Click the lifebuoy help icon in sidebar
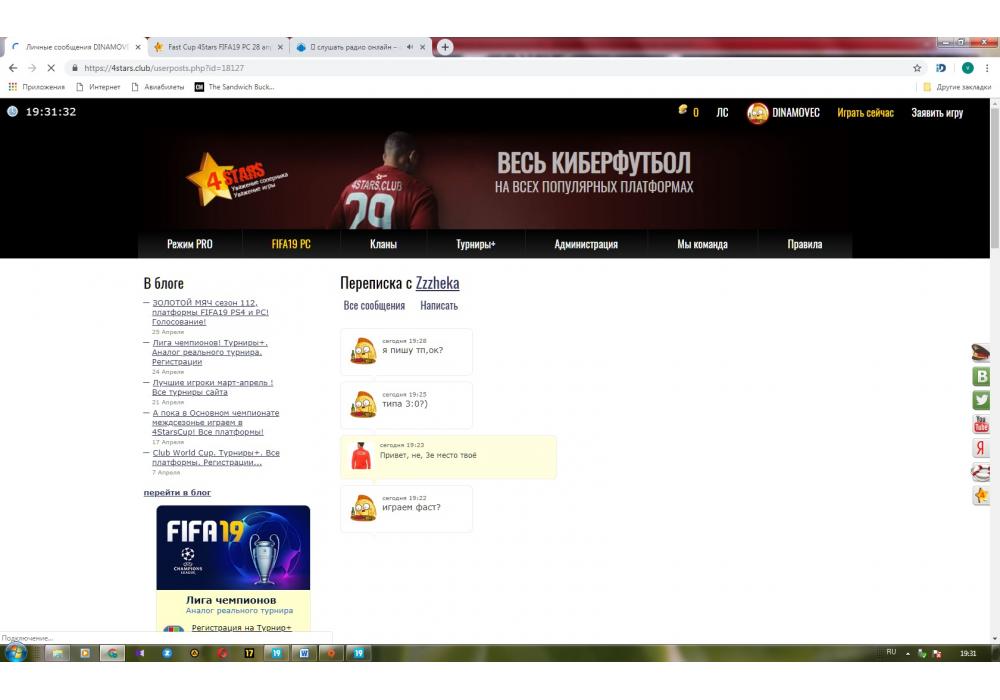This screenshot has height=700, width=1000. pos(981,472)
